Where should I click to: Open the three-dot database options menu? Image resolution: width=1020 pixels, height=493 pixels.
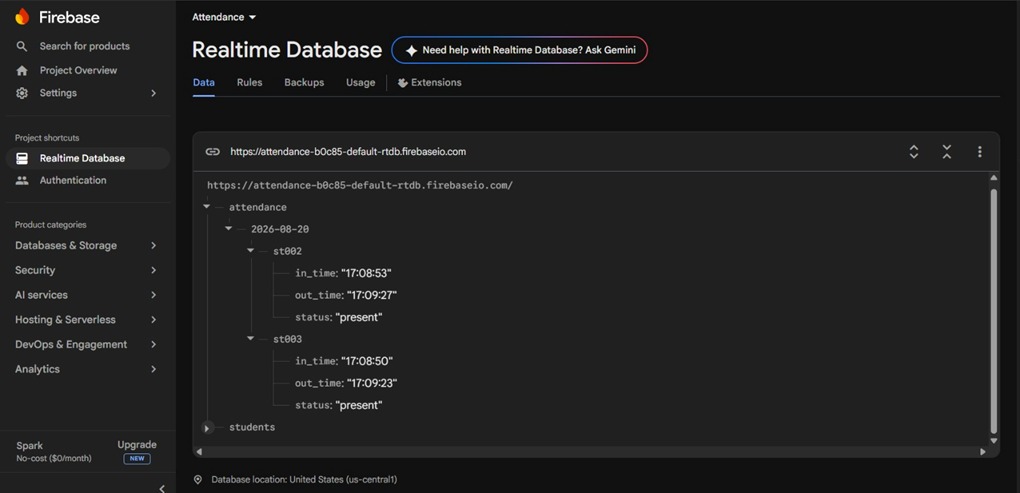click(980, 152)
